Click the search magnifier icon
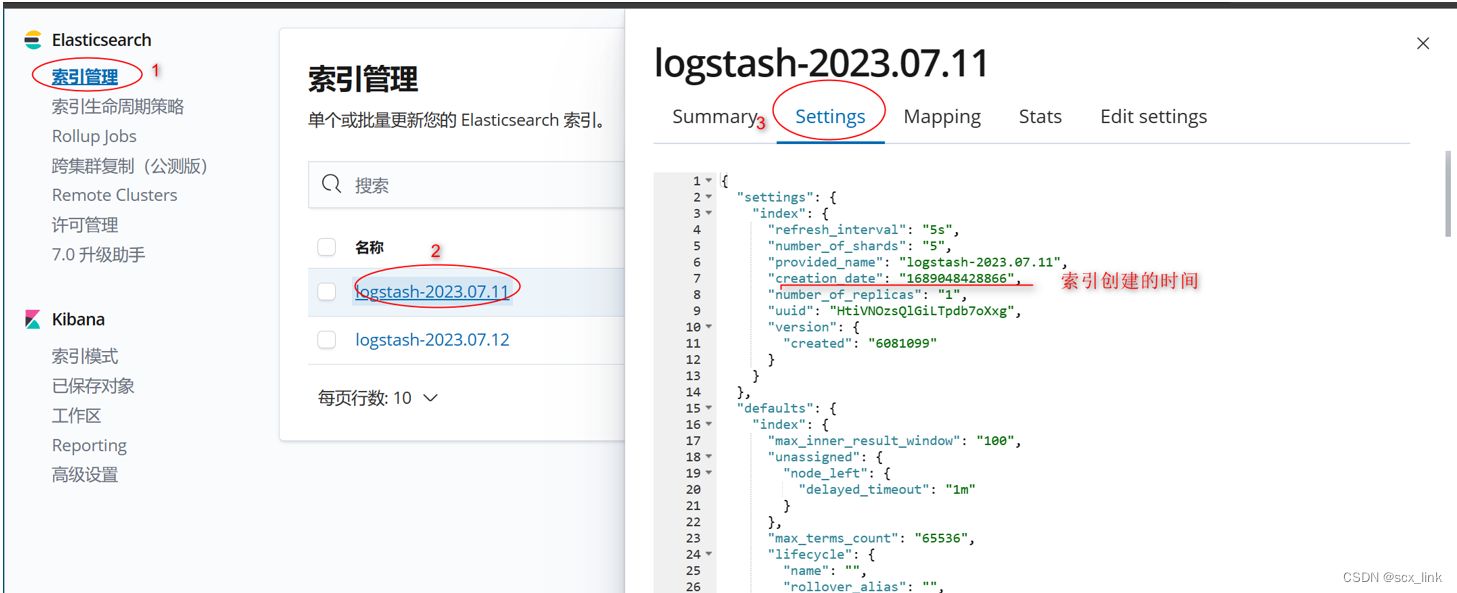Viewport: 1457px width, 593px height. (x=331, y=184)
